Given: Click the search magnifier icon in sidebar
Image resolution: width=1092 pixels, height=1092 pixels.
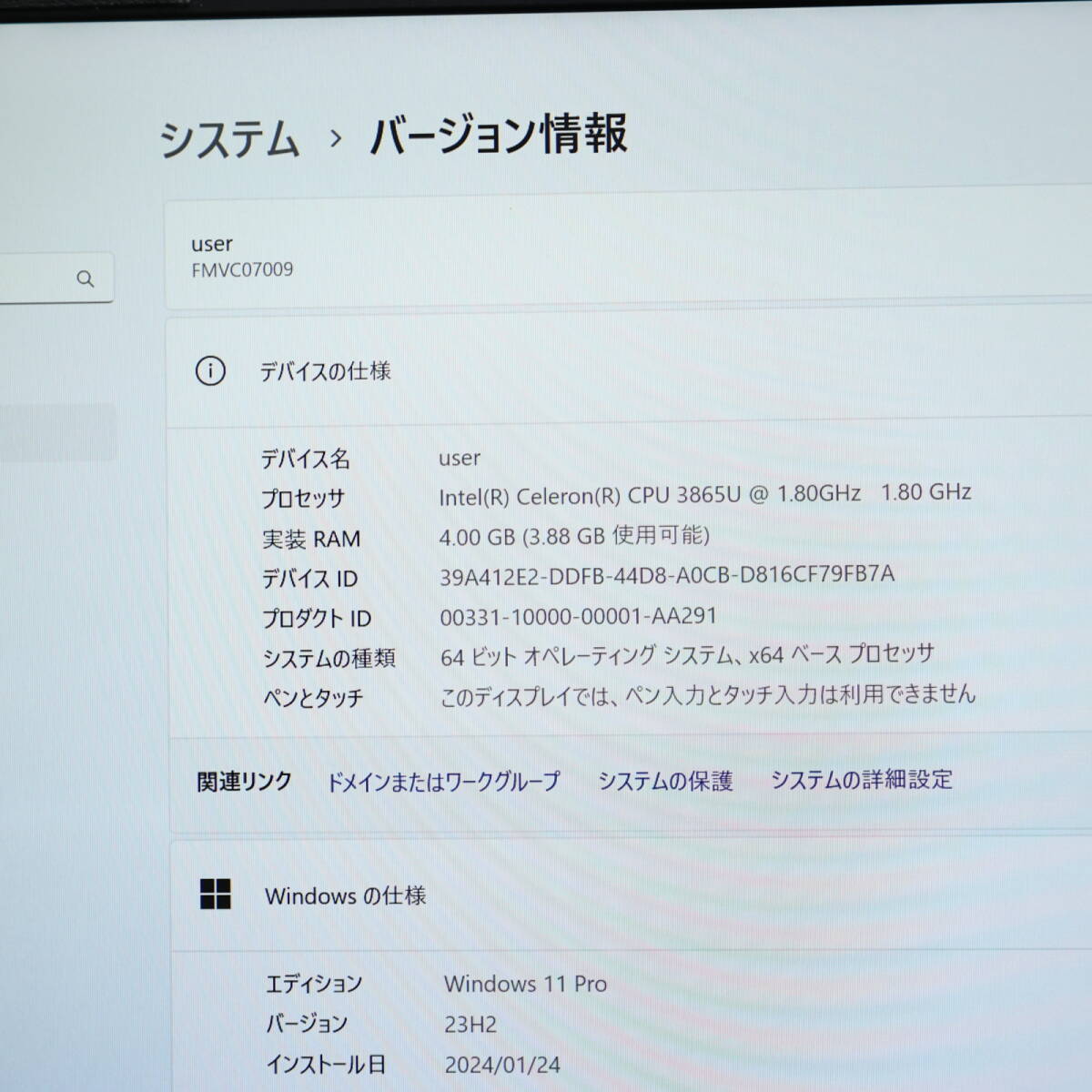Looking at the screenshot, I should coord(86,278).
